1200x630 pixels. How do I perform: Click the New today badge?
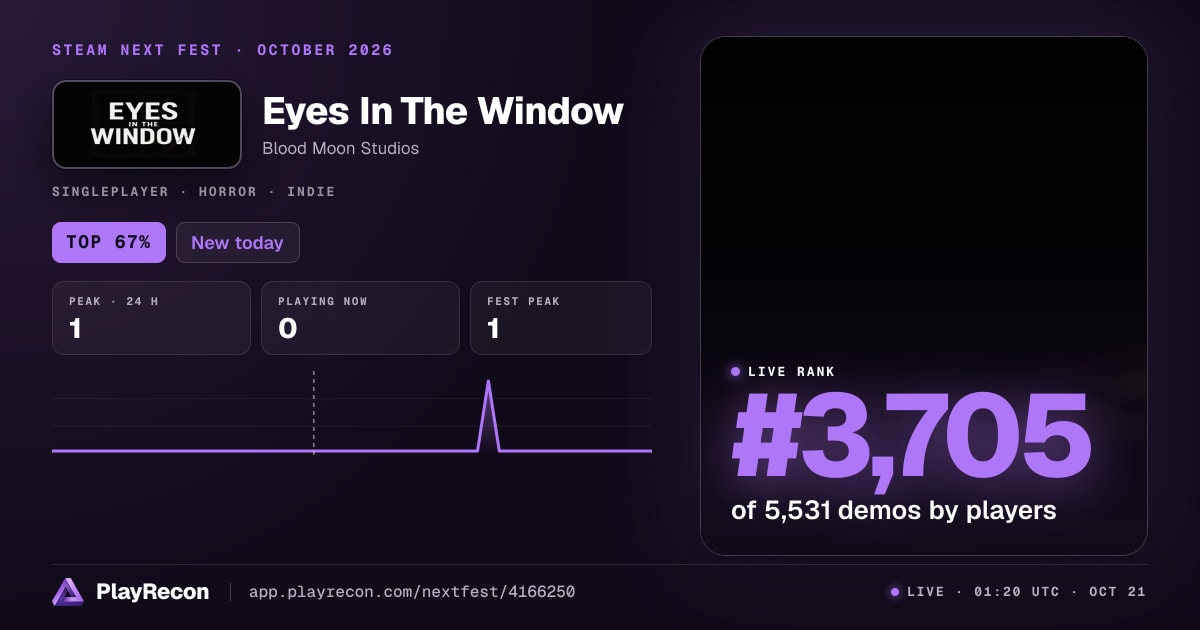click(237, 242)
